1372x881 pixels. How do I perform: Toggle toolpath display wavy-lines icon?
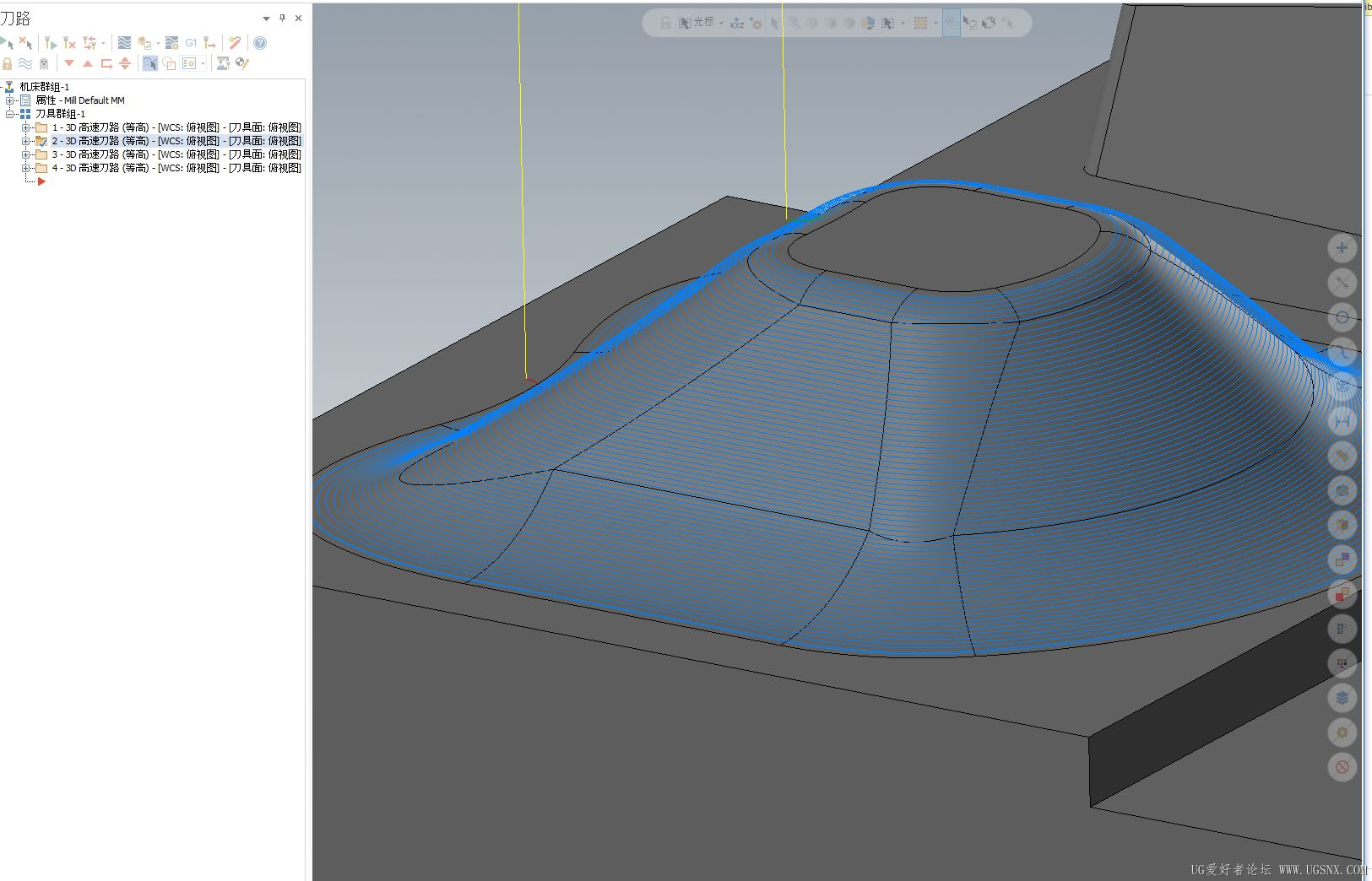coord(25,63)
